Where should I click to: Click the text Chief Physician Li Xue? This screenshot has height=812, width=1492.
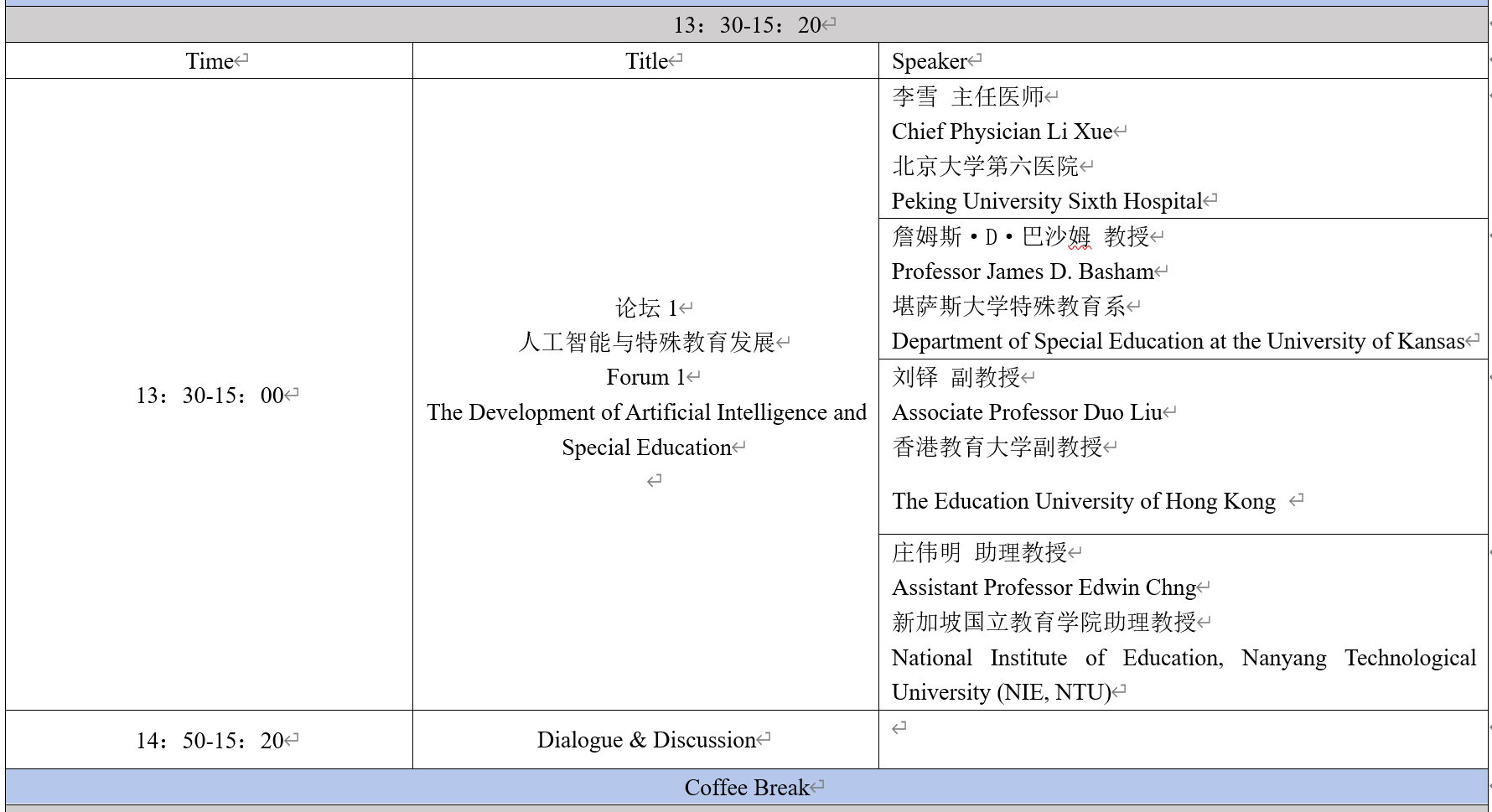pos(1002,132)
